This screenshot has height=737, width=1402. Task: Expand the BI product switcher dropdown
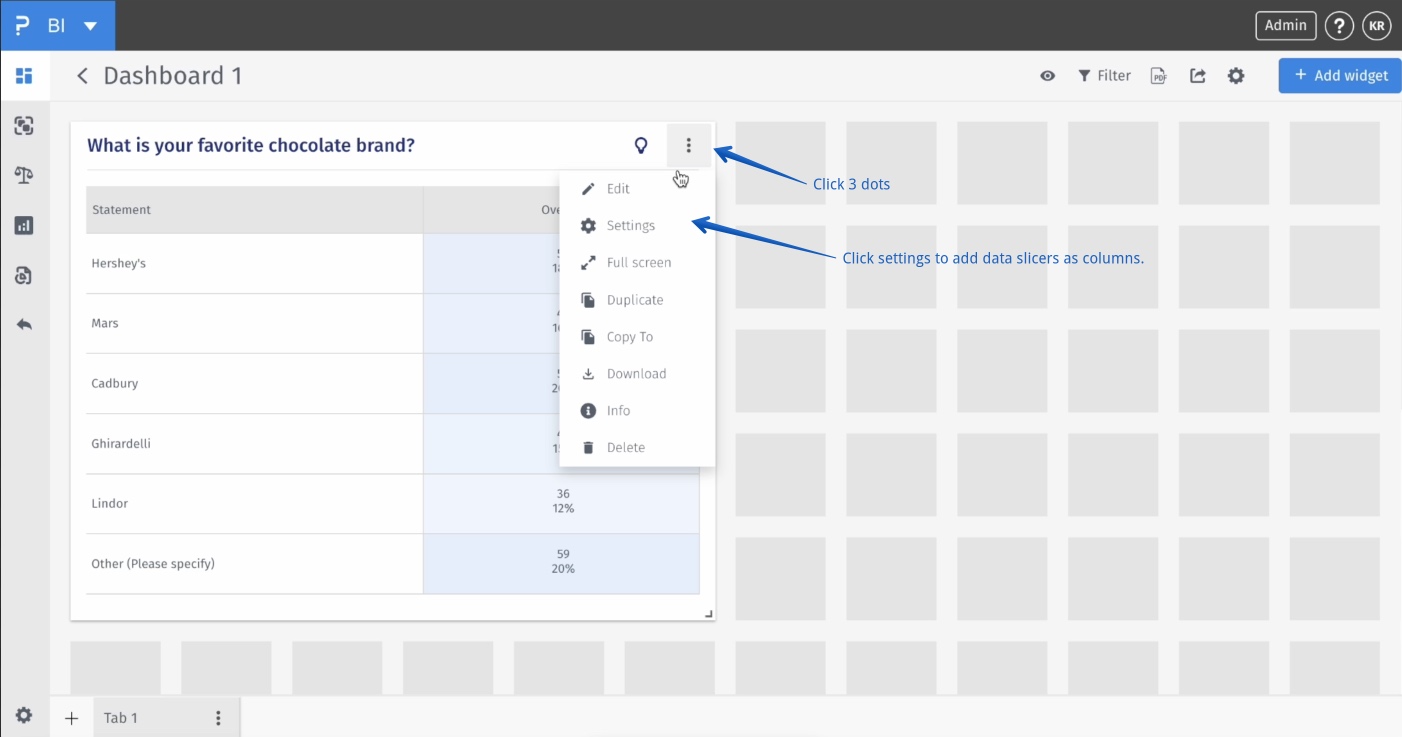click(x=90, y=25)
